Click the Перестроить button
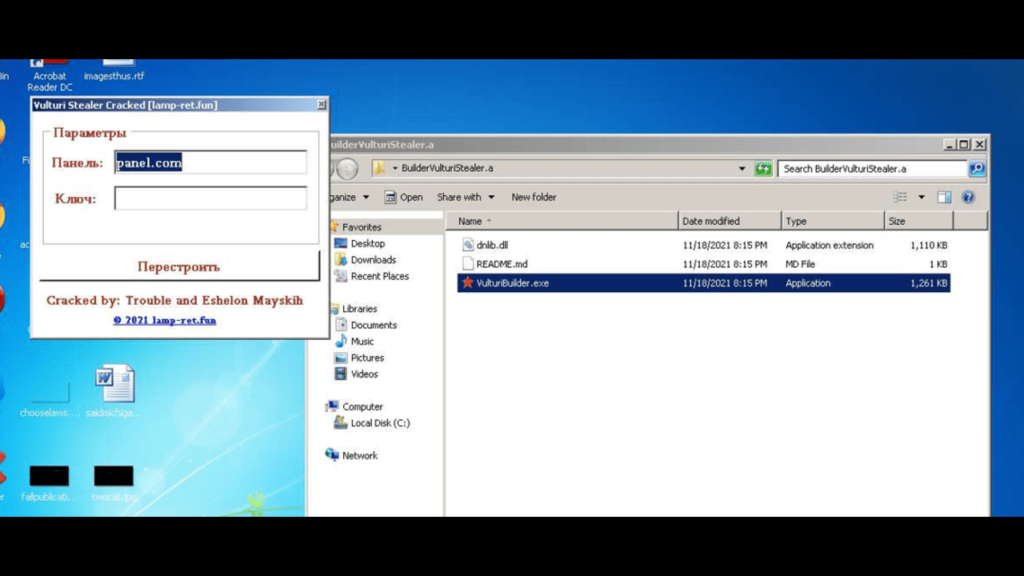This screenshot has height=576, width=1024. (180, 266)
